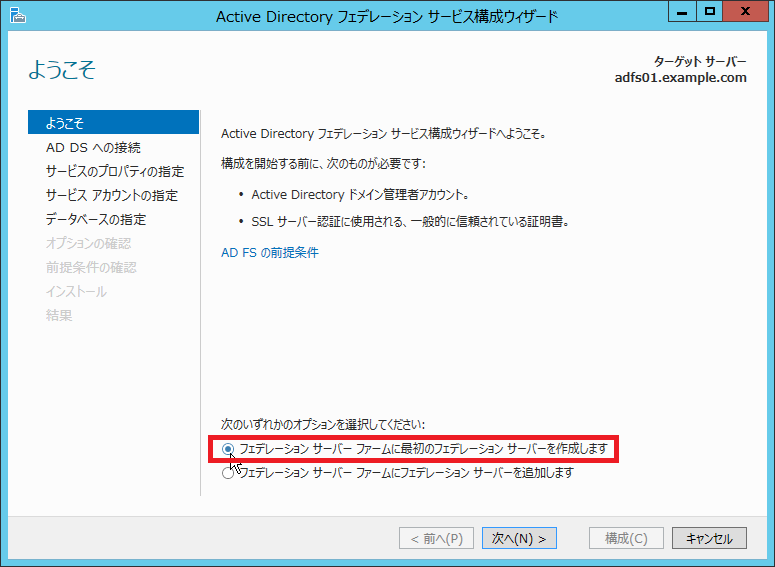Cancel the wizard with キャンセル
The width and height of the screenshot is (775, 567).
click(709, 538)
